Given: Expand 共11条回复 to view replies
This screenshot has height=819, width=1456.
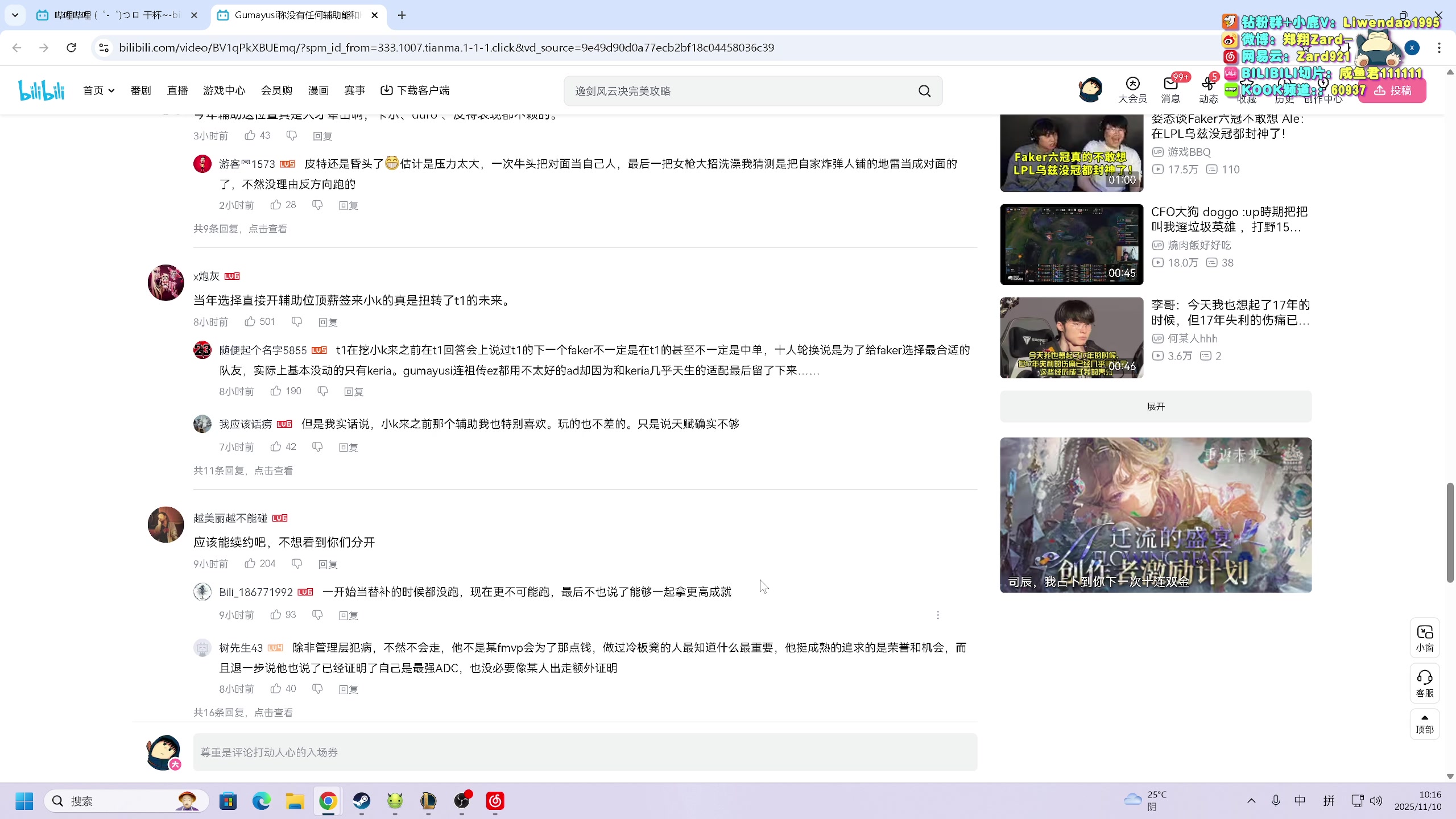Looking at the screenshot, I should [x=242, y=470].
